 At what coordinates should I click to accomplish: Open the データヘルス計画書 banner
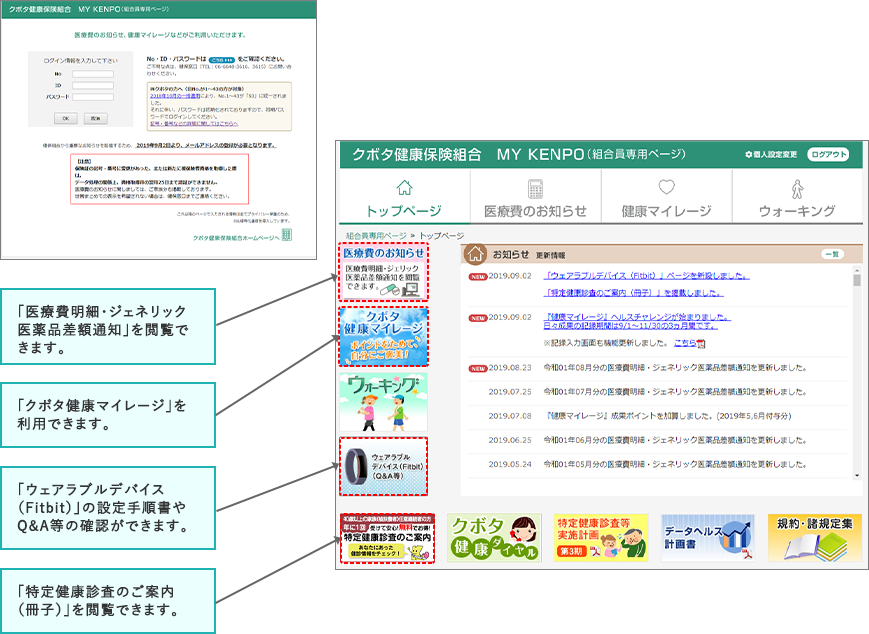coord(708,538)
